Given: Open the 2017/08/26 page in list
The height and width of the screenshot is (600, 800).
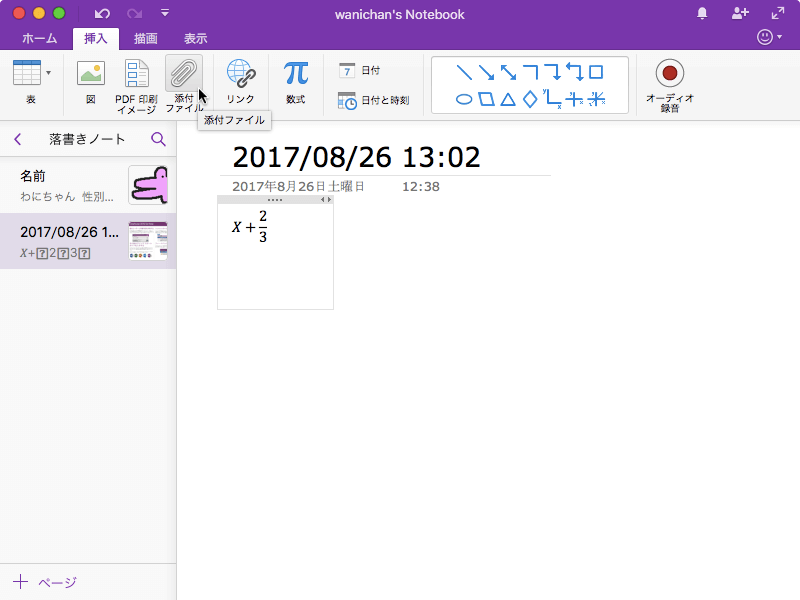Looking at the screenshot, I should point(88,241).
